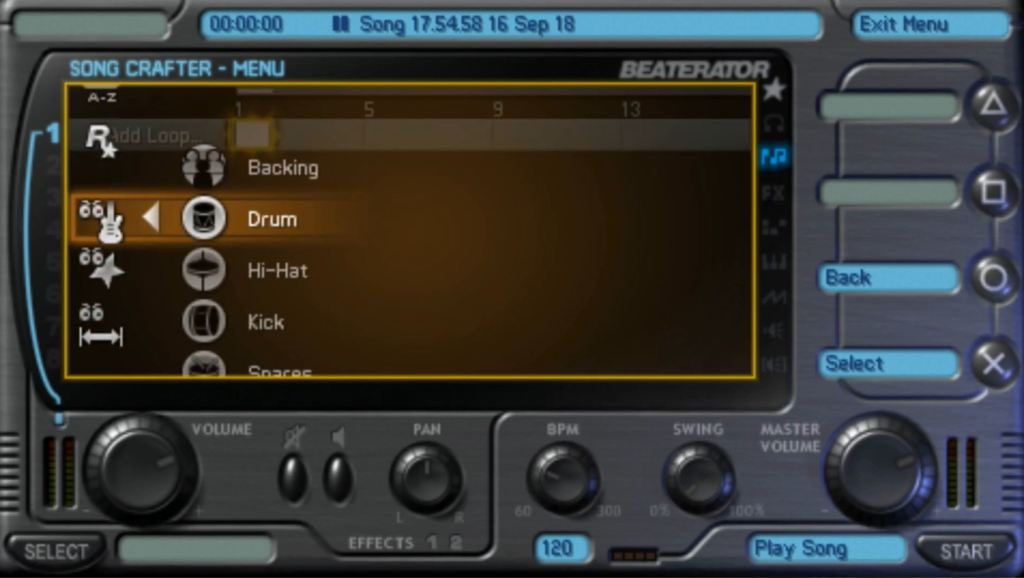Tap the Circle controller button next to Back
The image size is (1024, 578).
click(993, 278)
